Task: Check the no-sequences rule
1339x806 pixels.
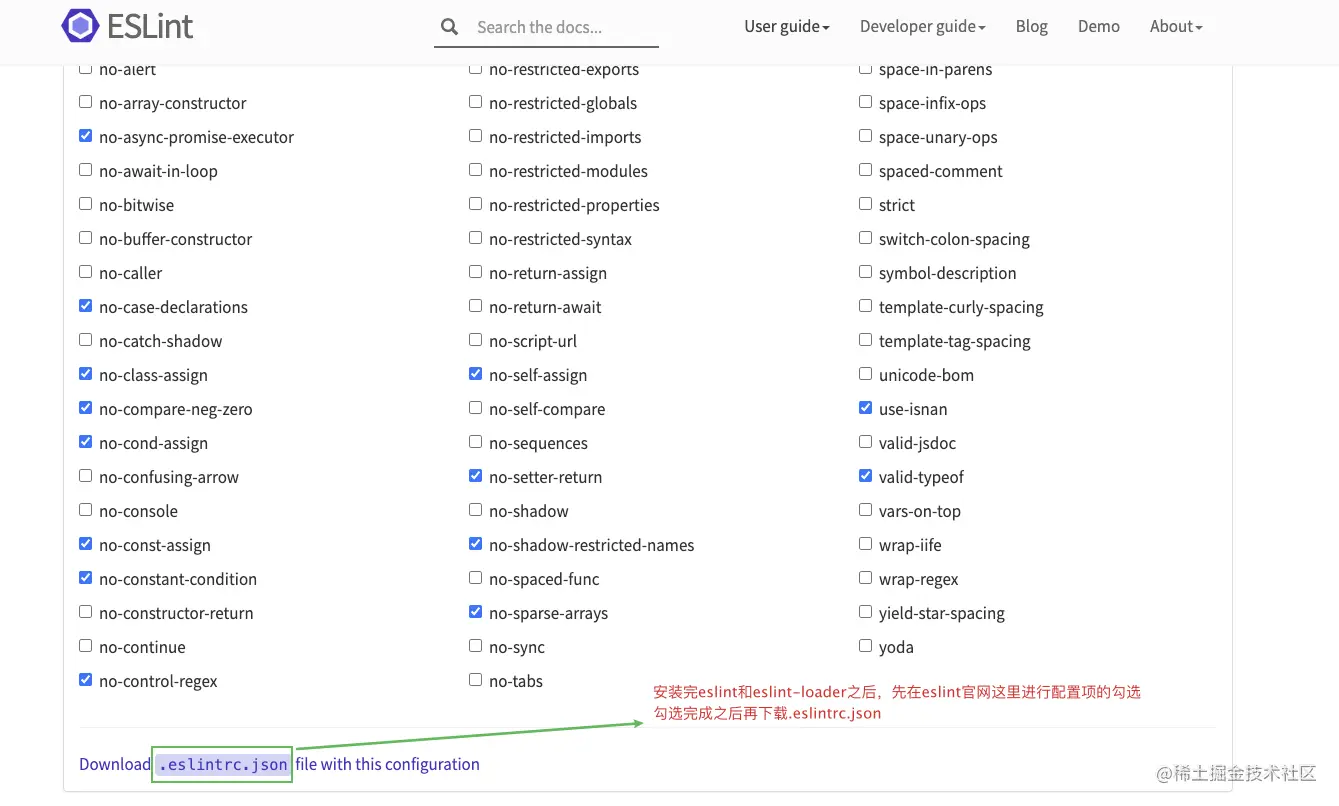Action: [475, 442]
